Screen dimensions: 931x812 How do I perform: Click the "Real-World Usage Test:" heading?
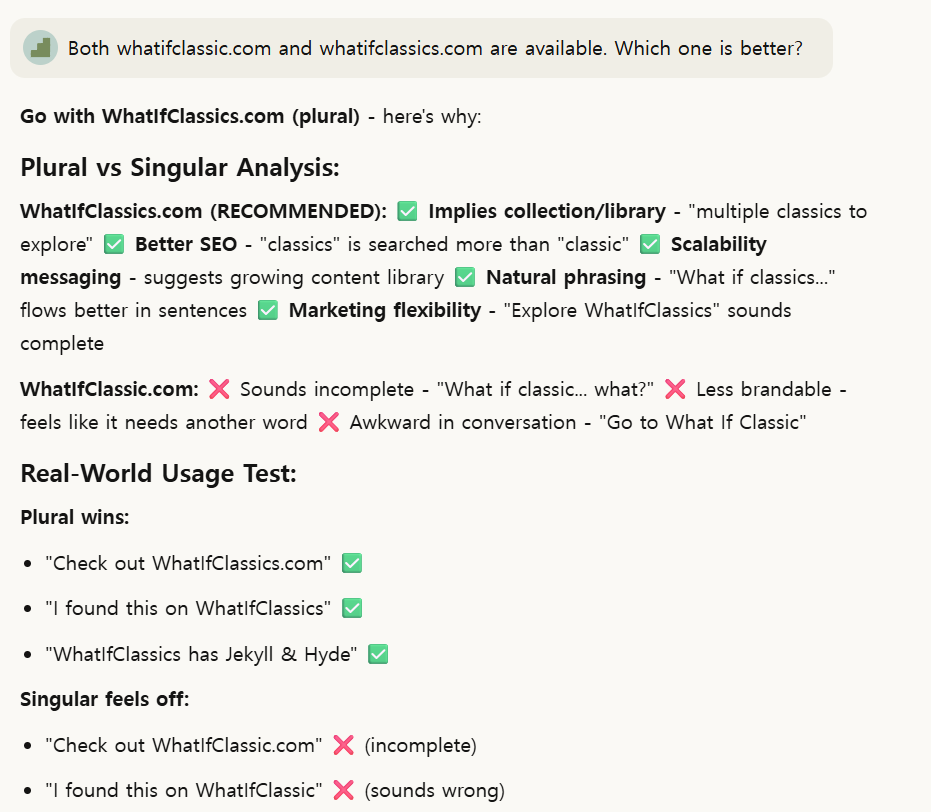(x=158, y=473)
